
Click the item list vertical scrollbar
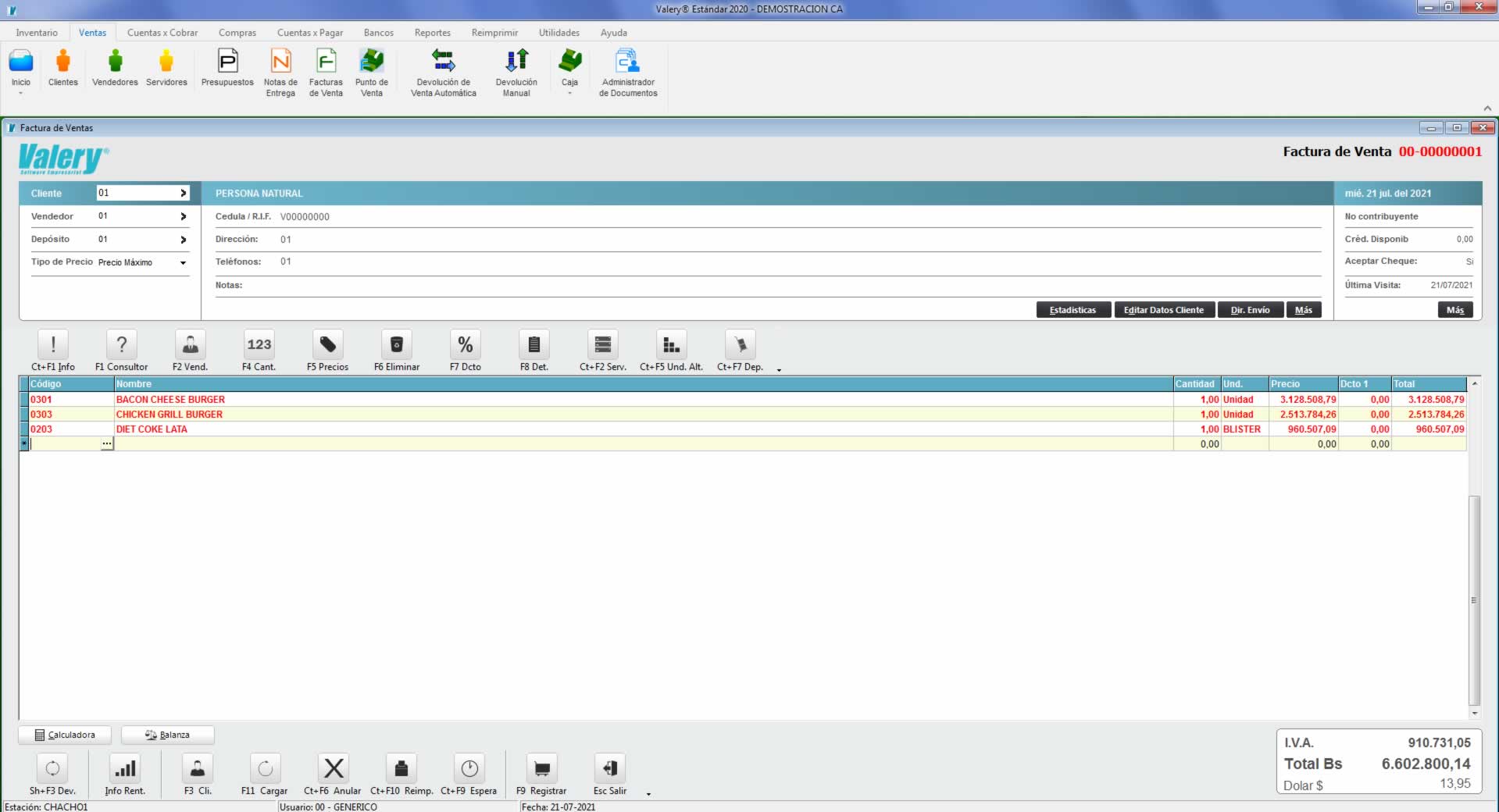(x=1475, y=600)
